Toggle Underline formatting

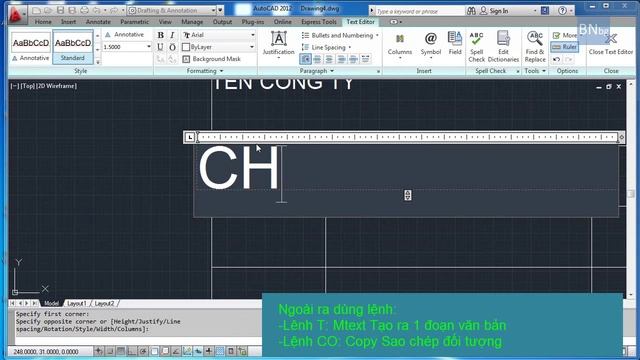tap(160, 47)
